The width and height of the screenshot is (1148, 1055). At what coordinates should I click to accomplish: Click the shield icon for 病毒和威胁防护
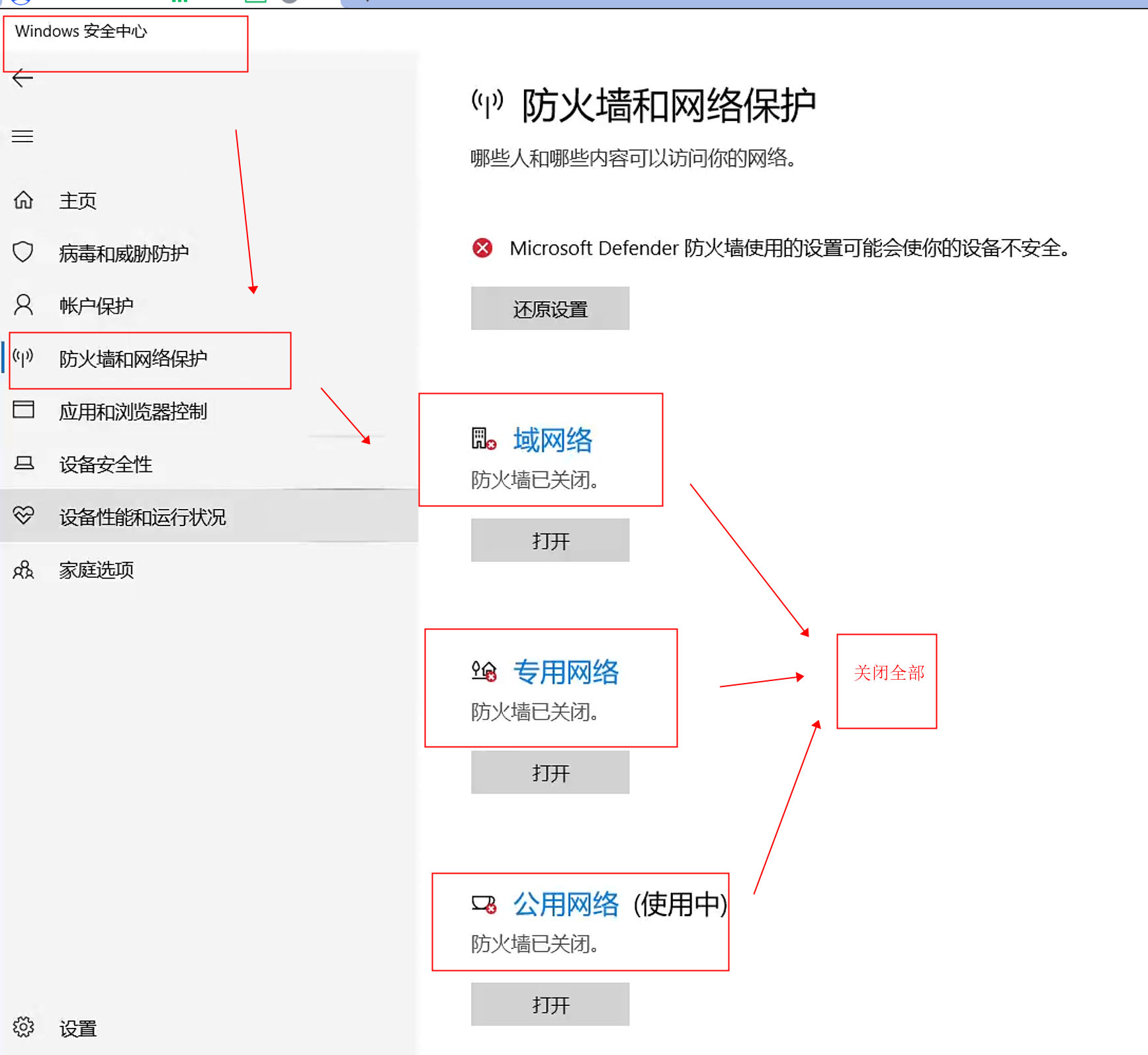(23, 252)
